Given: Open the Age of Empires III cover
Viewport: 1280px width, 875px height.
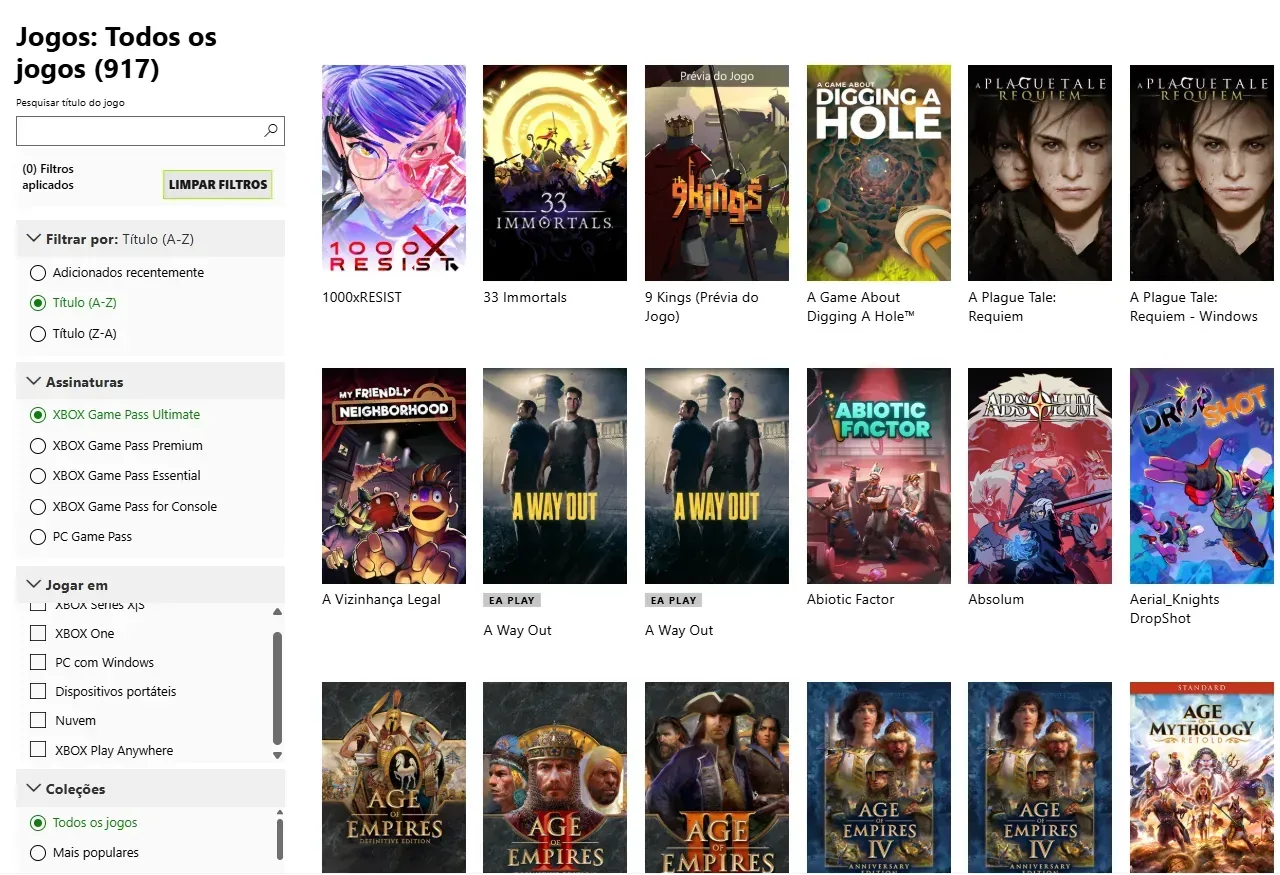Looking at the screenshot, I should (x=717, y=778).
